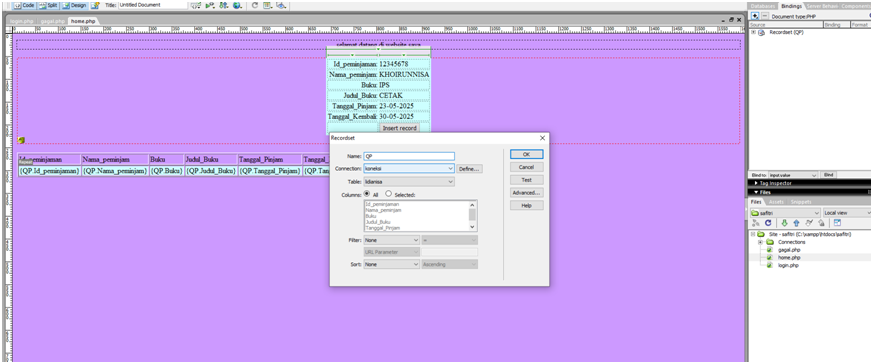Click Judul_Buku in the columns list
This screenshot has height=364, width=873.
tap(377, 222)
